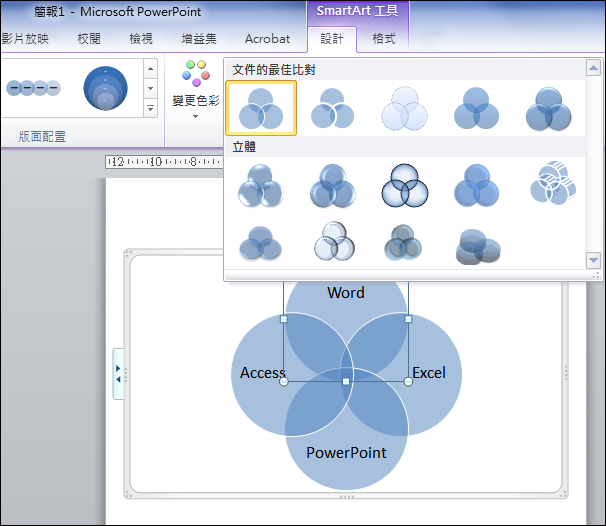Click the up arrow of the style gallery scrollbar
Image resolution: width=606 pixels, height=526 pixels.
coord(593,68)
